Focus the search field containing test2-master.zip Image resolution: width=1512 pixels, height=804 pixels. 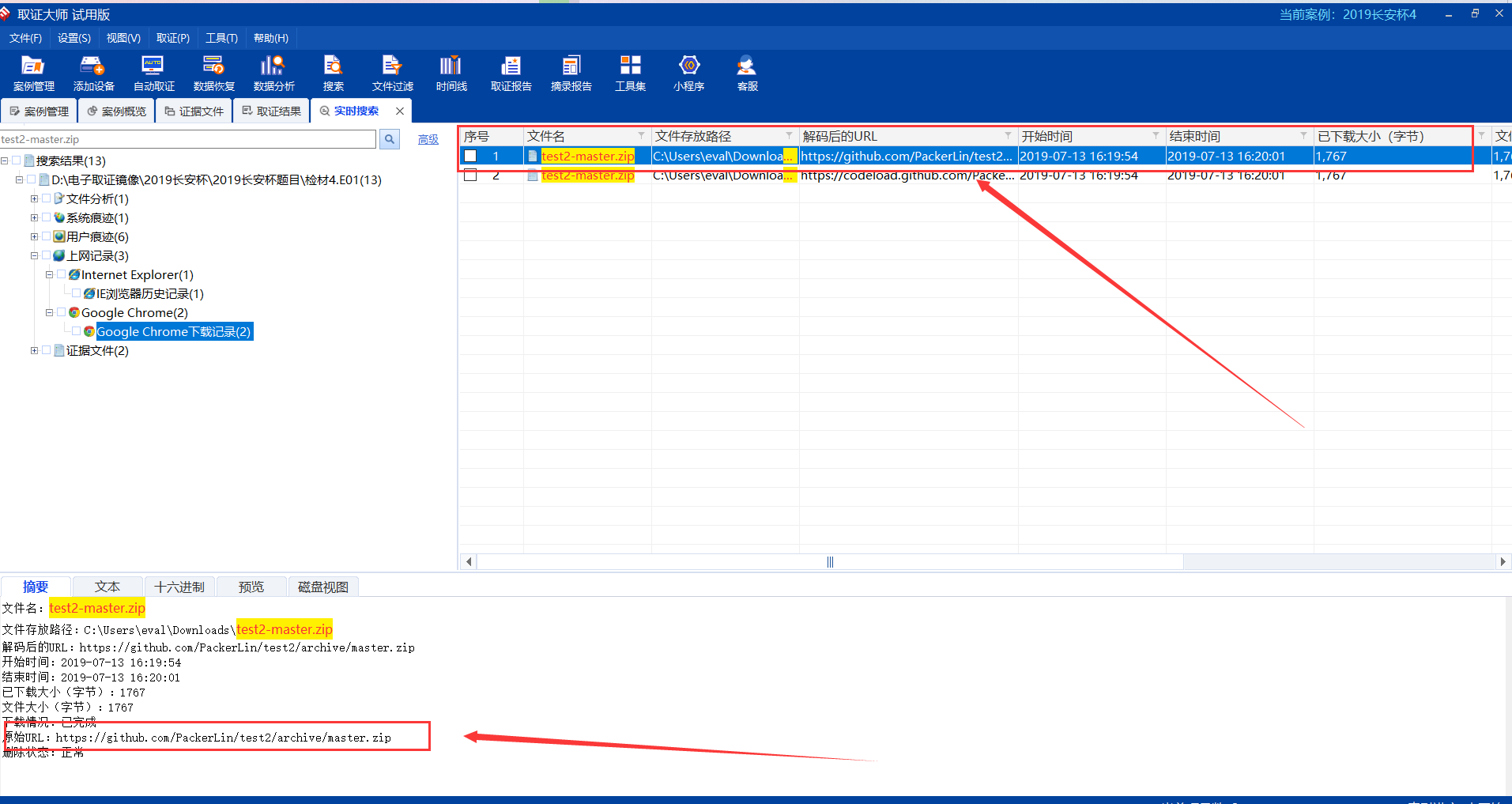188,139
